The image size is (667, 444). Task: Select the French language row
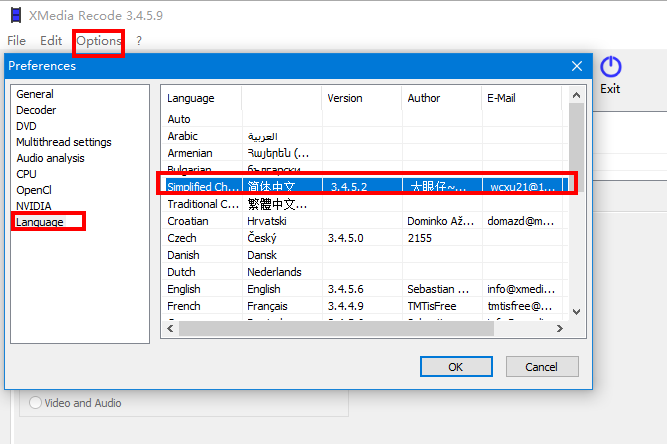coord(365,306)
